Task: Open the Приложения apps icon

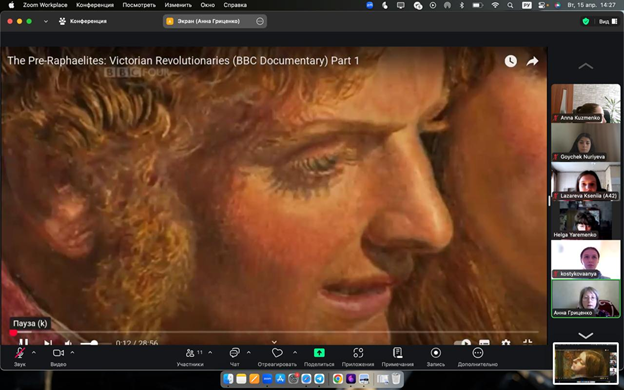Action: (x=358, y=353)
